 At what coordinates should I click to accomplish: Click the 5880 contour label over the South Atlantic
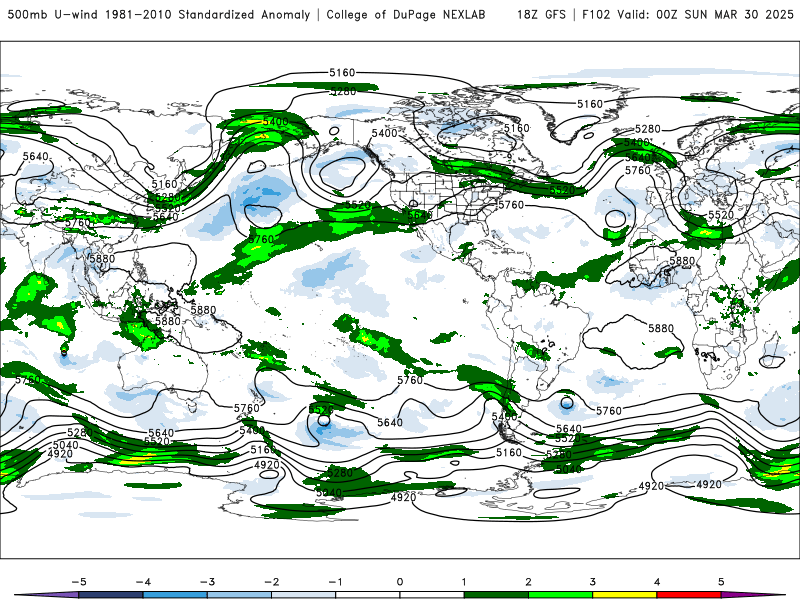661,328
